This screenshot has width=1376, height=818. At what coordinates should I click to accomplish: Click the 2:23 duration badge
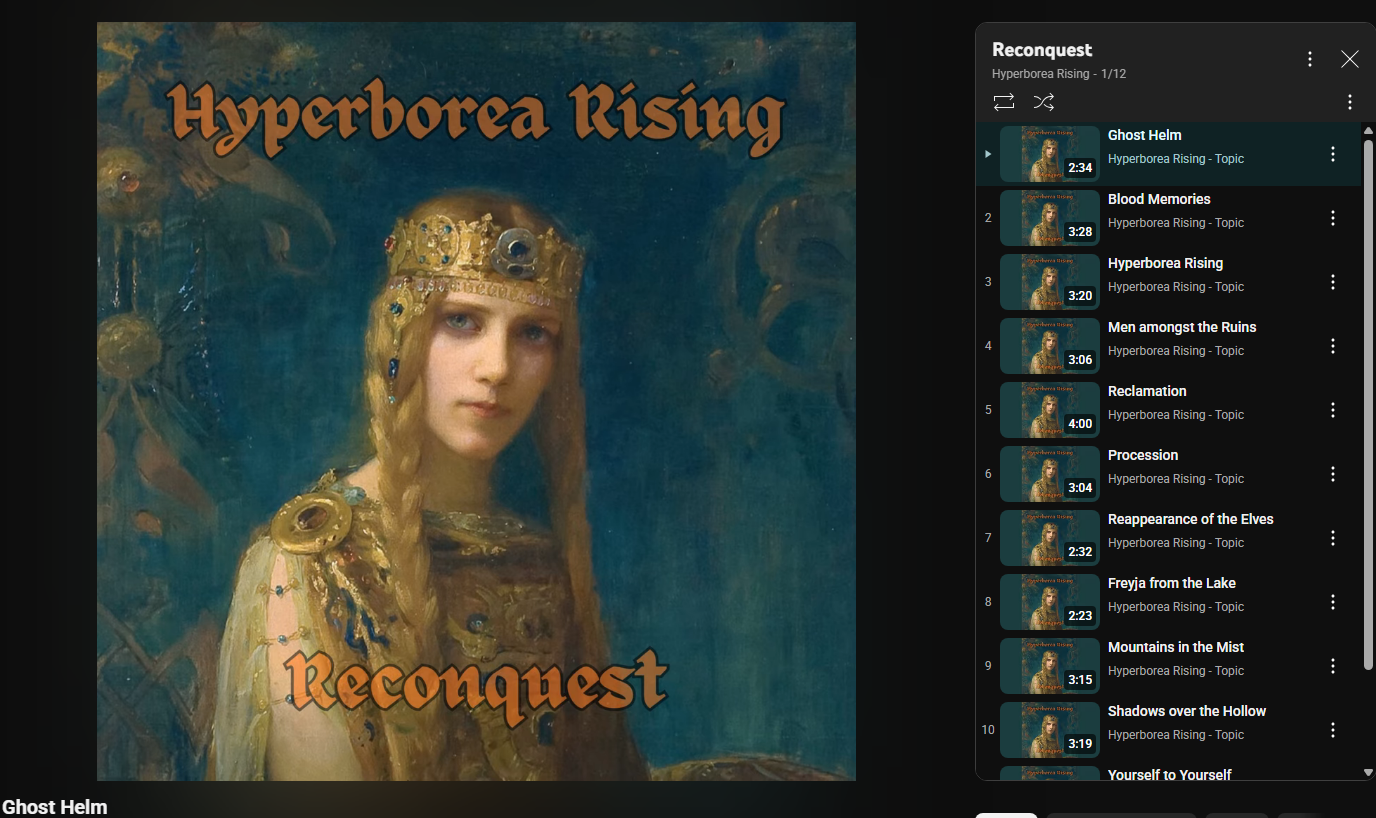(1080, 616)
